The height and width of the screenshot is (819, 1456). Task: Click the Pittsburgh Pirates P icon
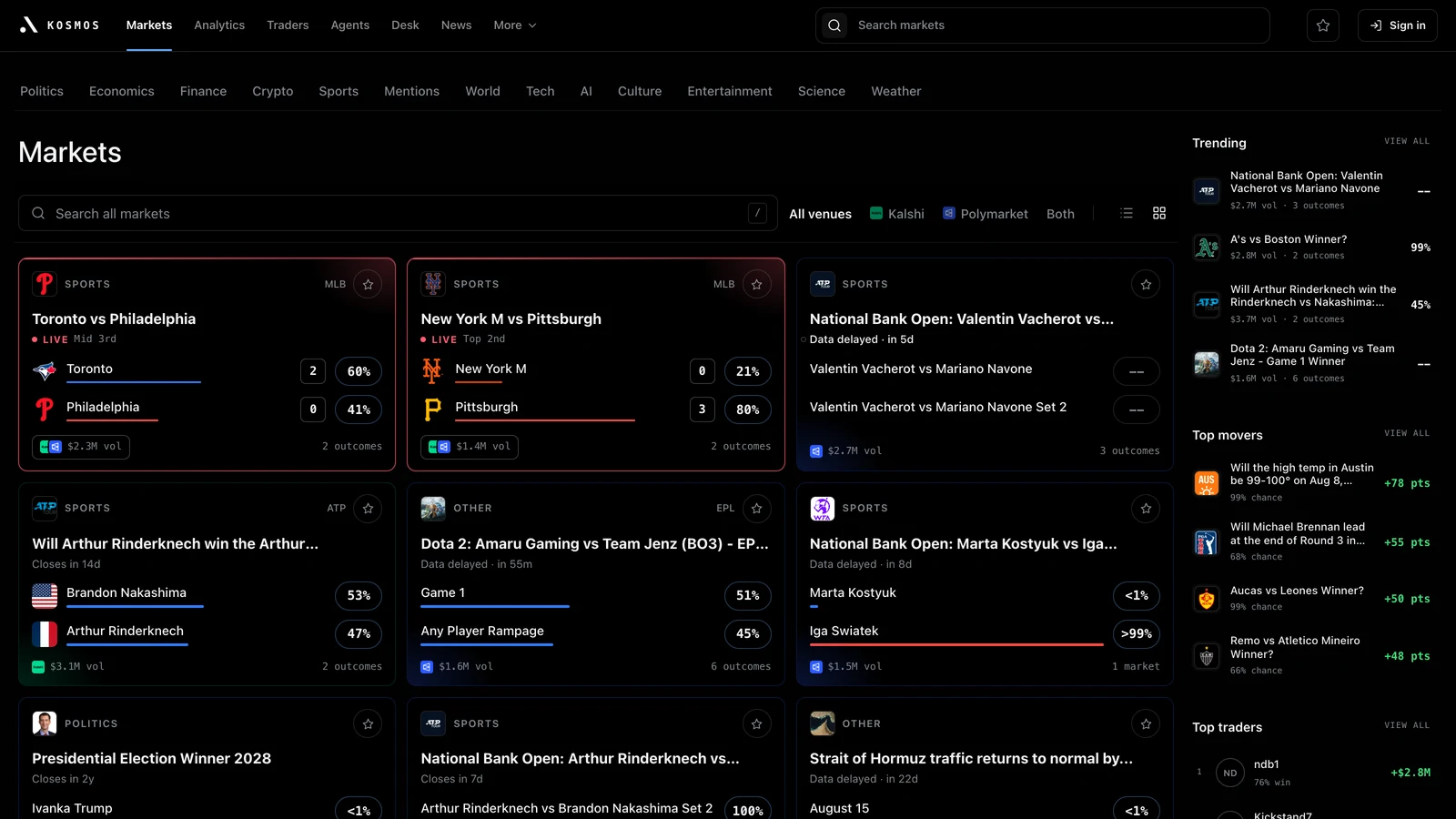coord(432,409)
